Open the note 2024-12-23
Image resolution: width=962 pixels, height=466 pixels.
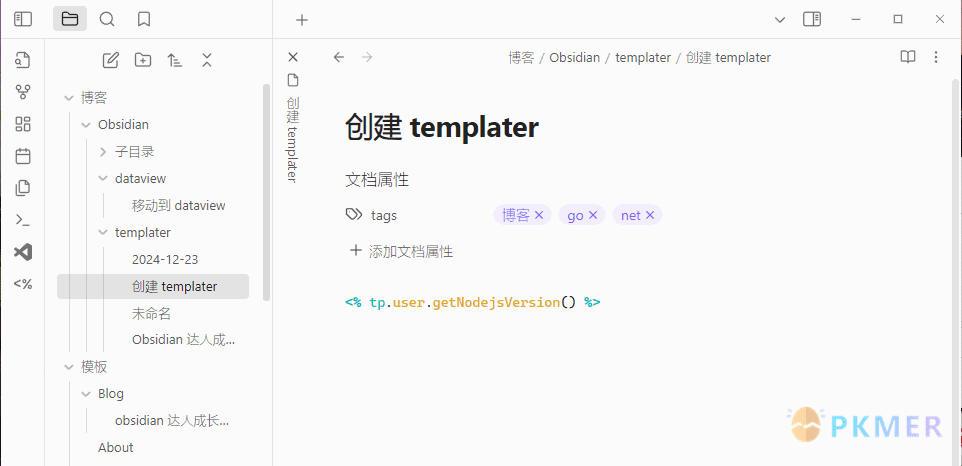coord(165,259)
